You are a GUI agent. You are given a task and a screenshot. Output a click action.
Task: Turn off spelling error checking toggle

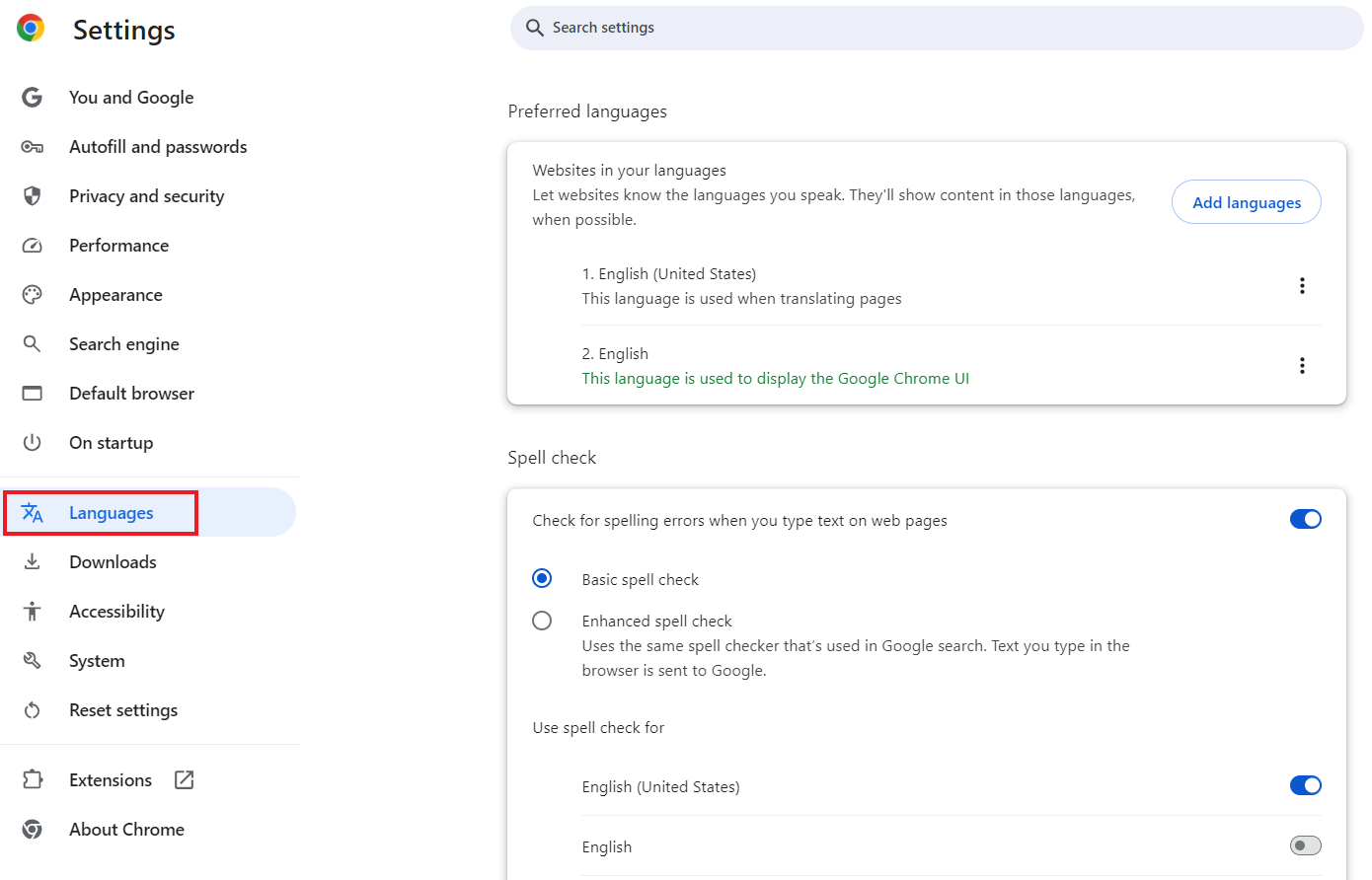[1305, 520]
